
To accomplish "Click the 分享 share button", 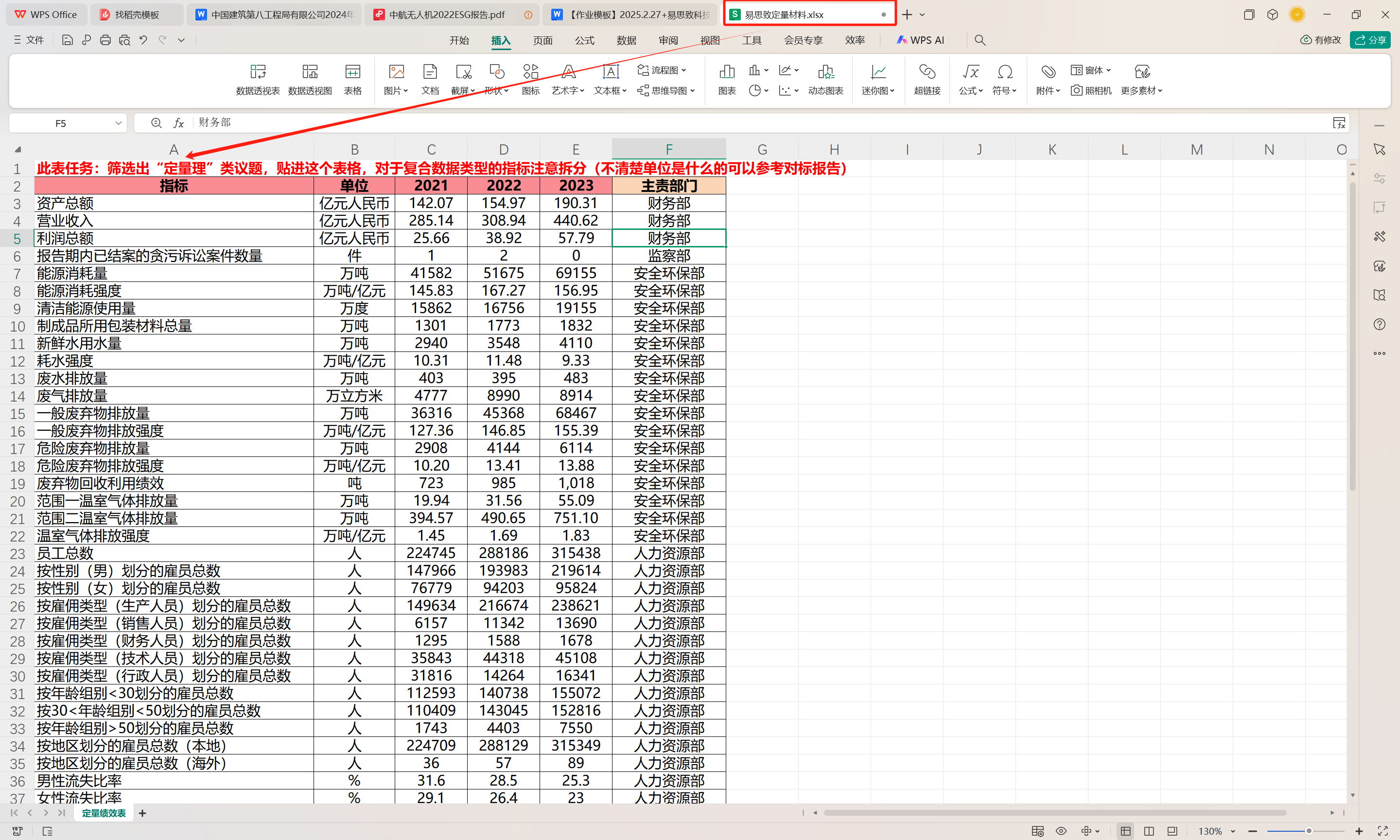I will 1370,40.
